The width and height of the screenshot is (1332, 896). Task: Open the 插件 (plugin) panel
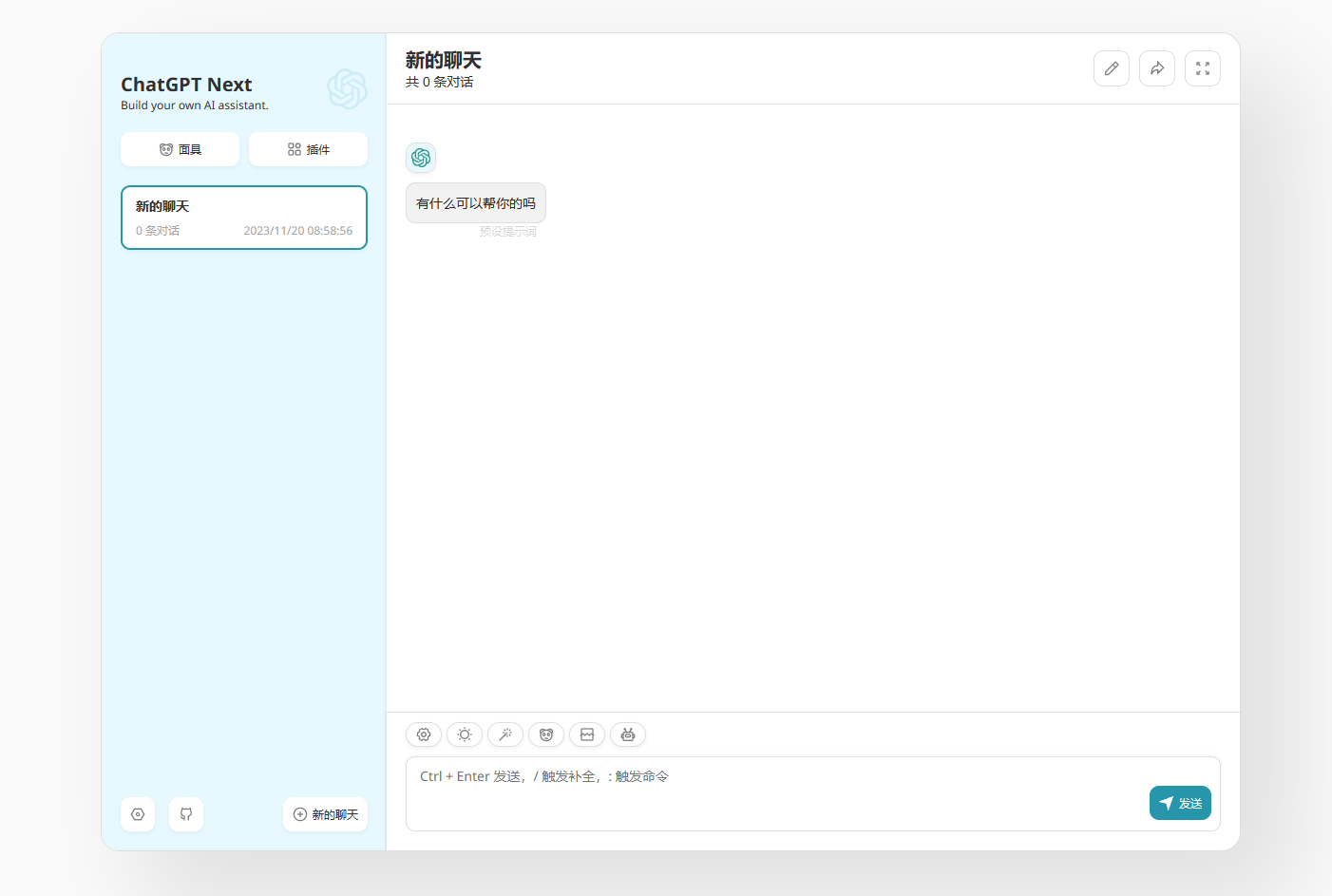(x=308, y=149)
